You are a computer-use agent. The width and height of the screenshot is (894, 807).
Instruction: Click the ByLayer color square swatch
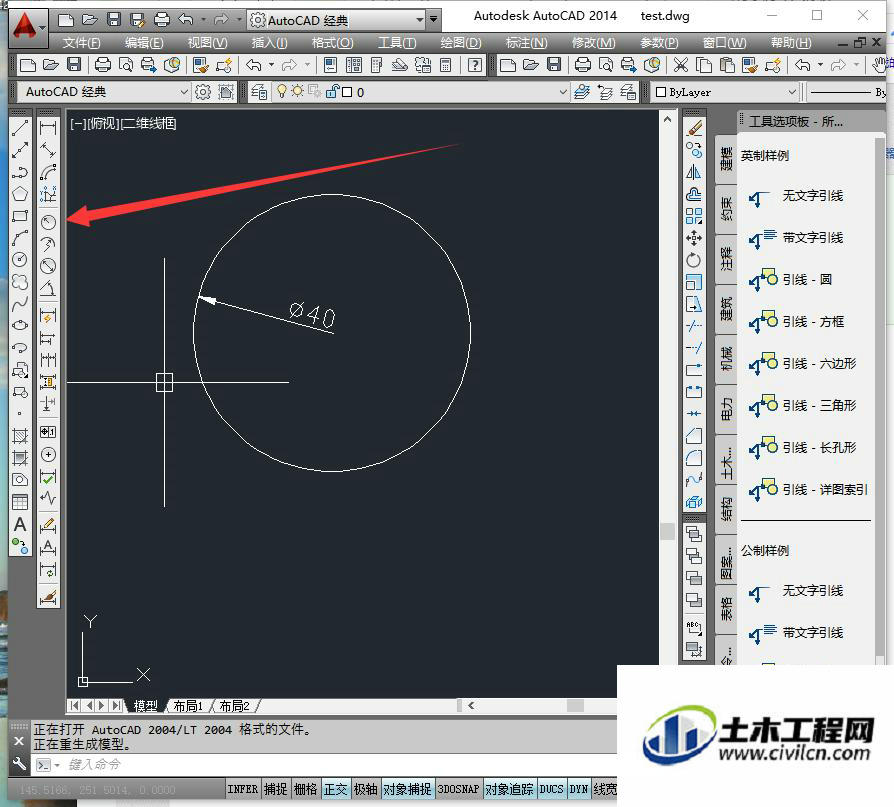(x=661, y=92)
